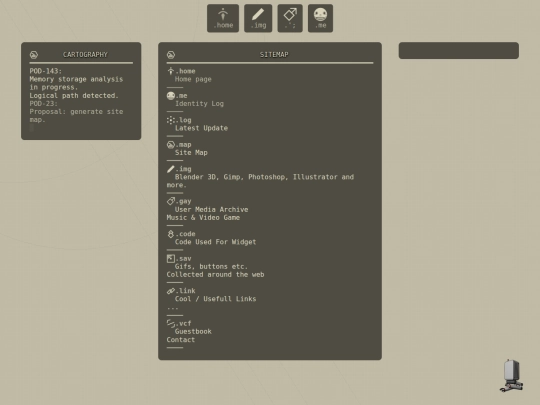Open the .home button in top navigation
Viewport: 540px width, 405px height.
(223, 18)
